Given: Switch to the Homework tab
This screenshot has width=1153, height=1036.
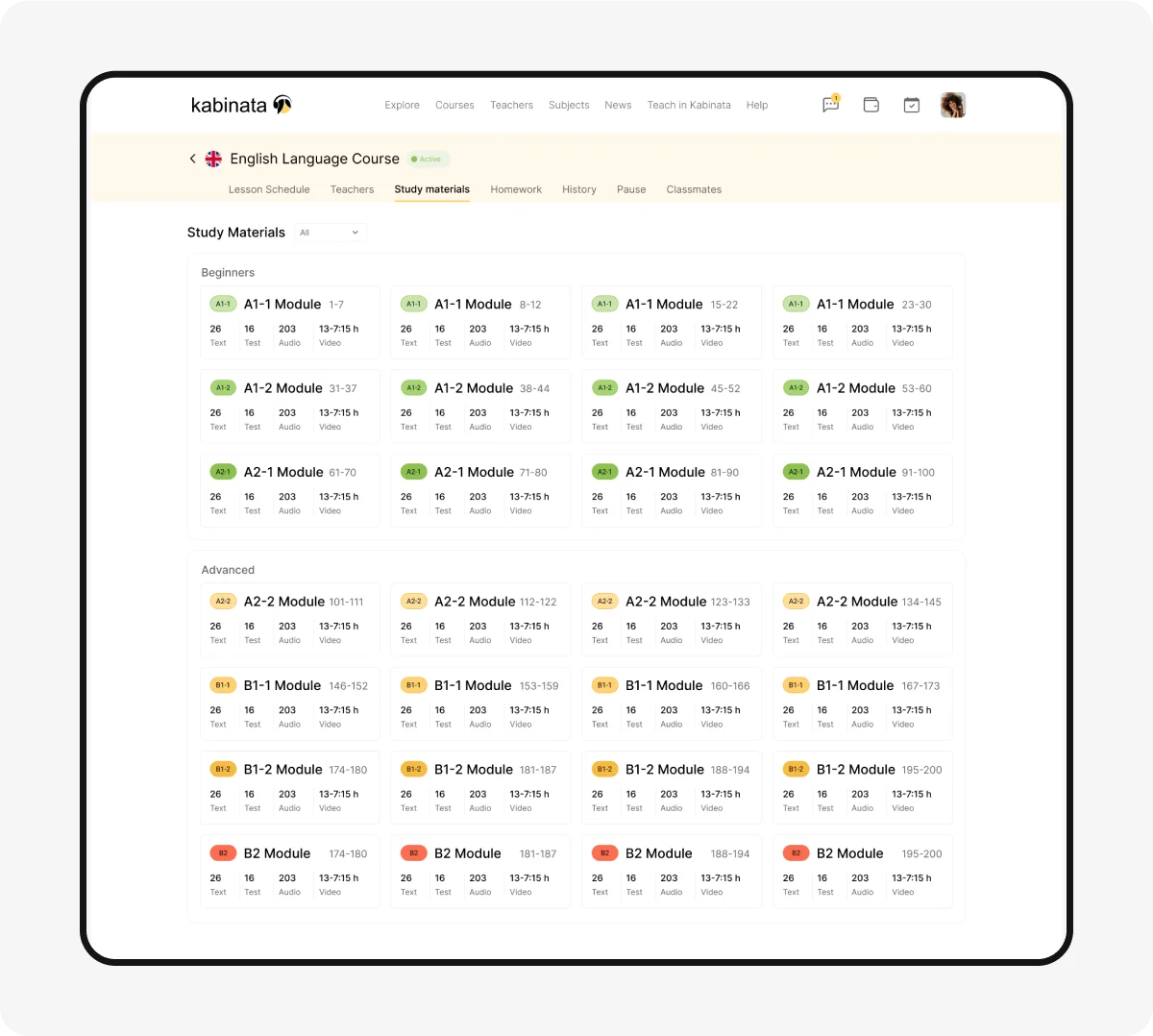Looking at the screenshot, I should (x=516, y=189).
